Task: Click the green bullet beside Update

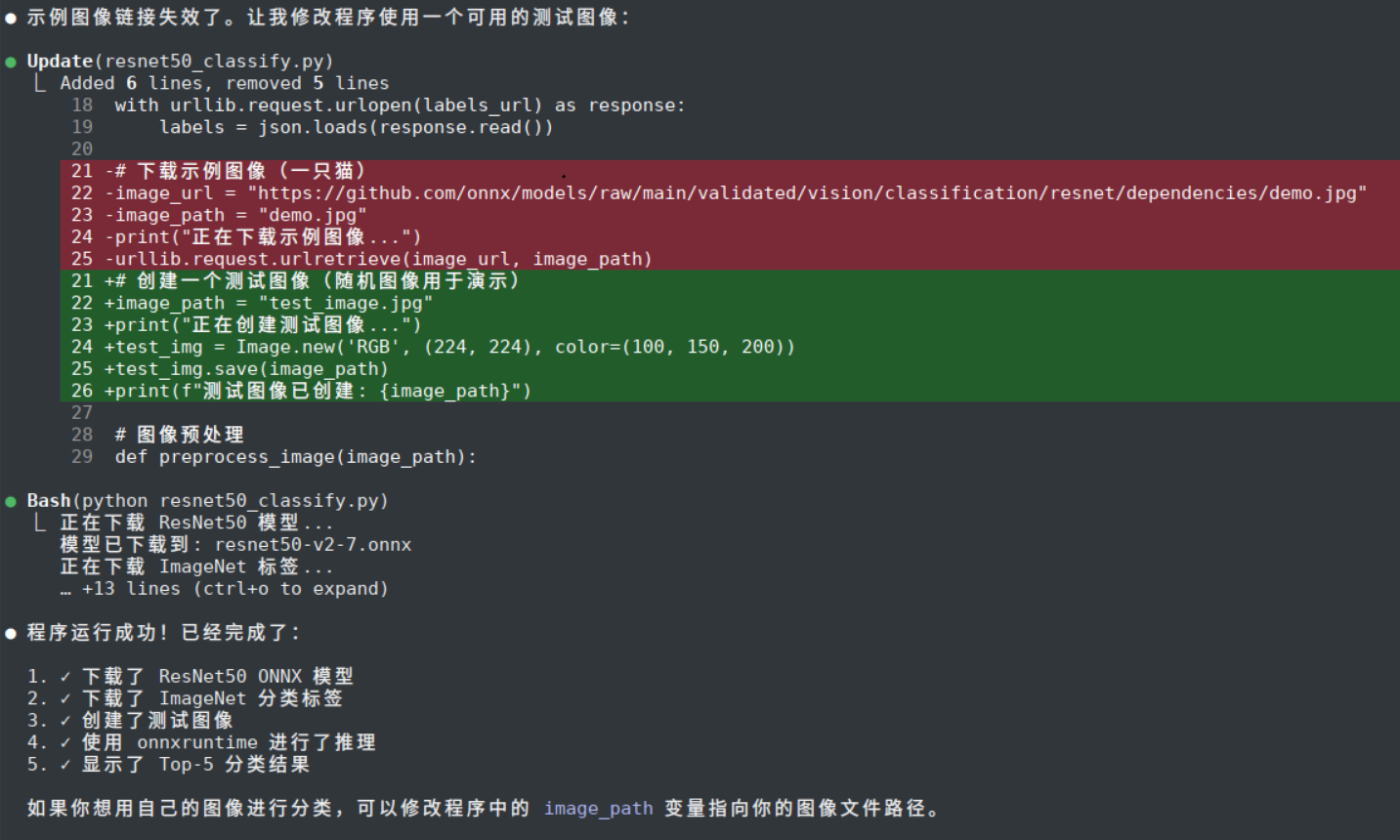Action: pos(11,63)
